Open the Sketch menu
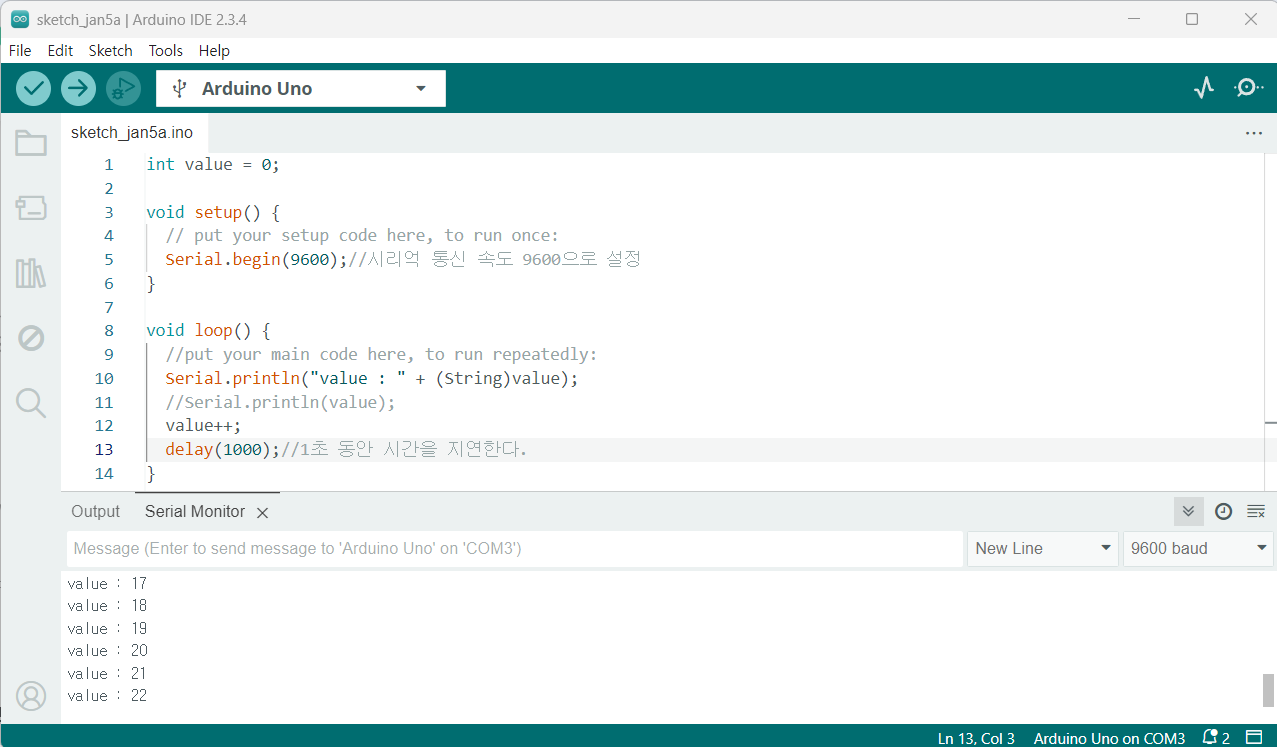 tap(110, 50)
